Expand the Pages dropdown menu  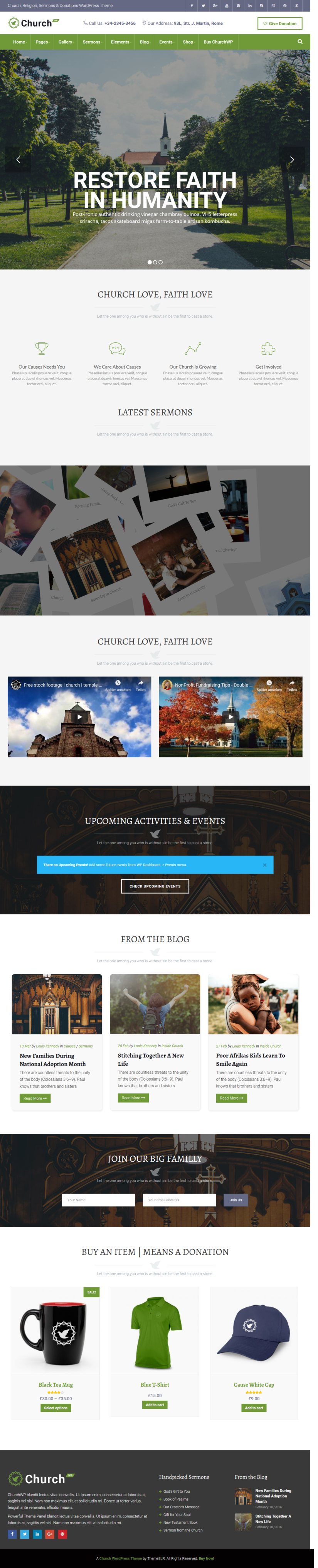point(42,42)
